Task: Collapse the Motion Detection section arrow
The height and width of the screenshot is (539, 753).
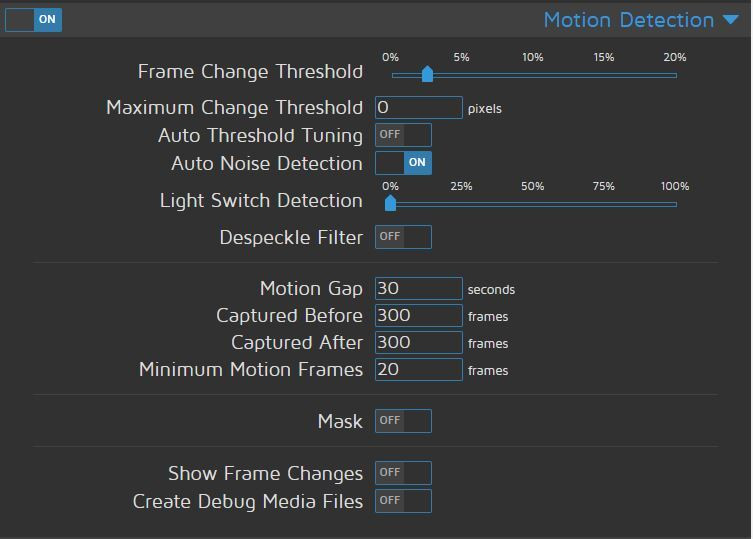Action: 730,20
